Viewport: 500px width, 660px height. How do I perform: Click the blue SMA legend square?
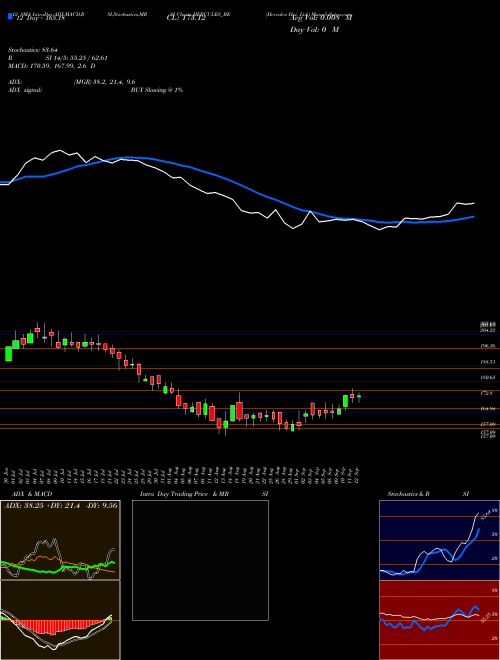point(10,16)
